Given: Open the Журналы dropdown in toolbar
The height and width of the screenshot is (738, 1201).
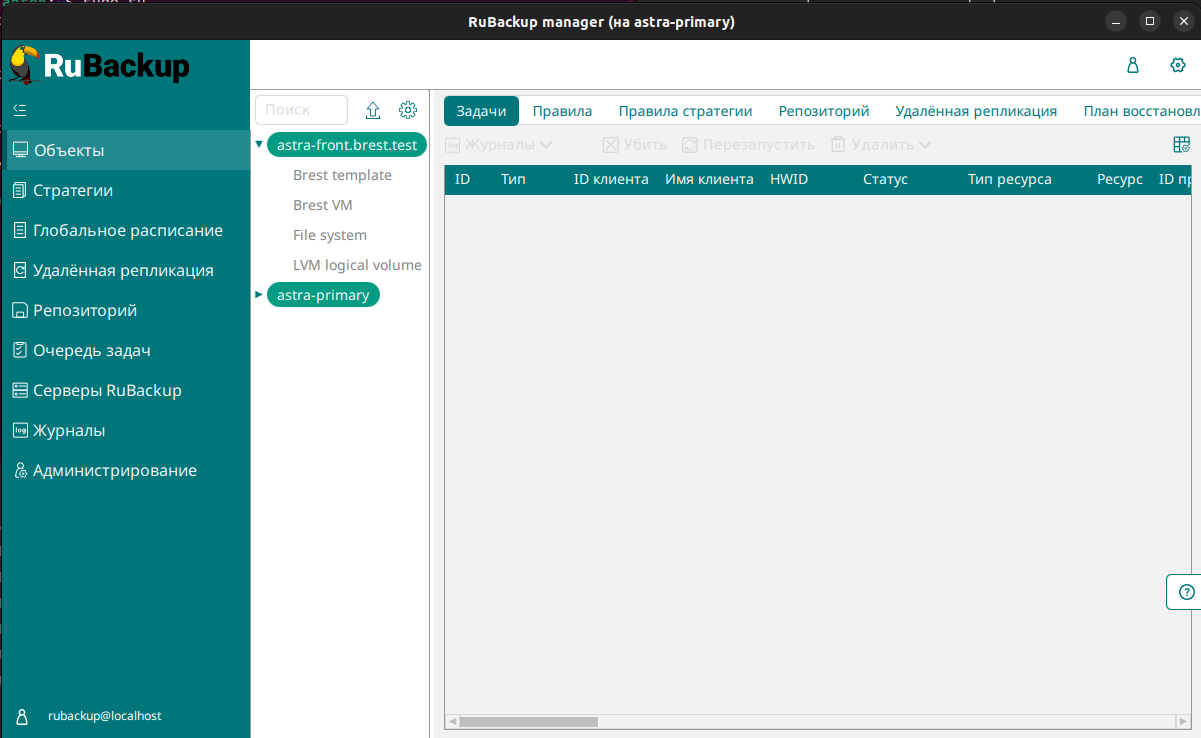Looking at the screenshot, I should [x=499, y=145].
